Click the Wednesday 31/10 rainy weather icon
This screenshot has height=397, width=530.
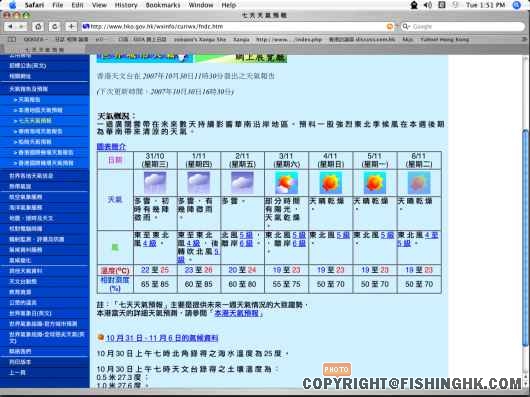[155, 183]
